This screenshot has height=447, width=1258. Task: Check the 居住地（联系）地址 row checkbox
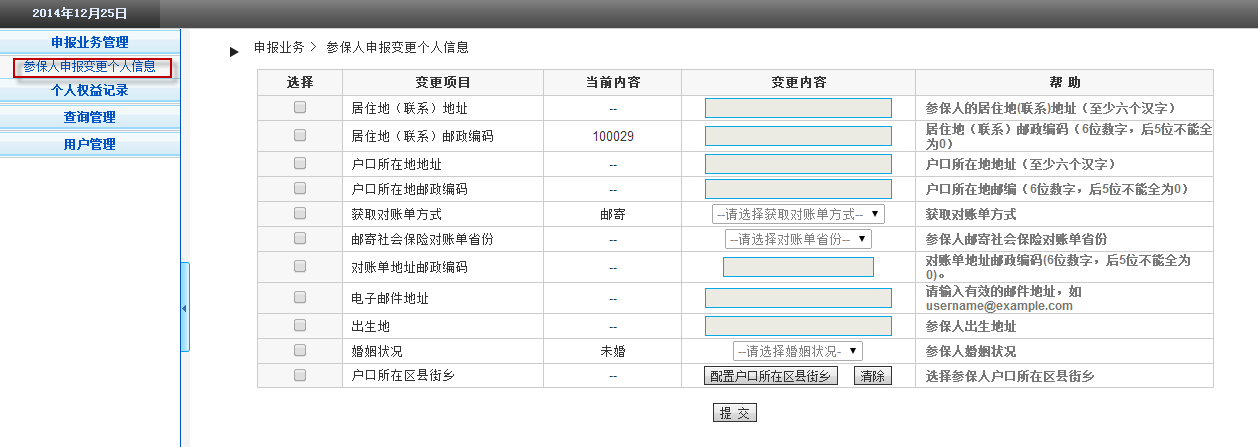(300, 108)
